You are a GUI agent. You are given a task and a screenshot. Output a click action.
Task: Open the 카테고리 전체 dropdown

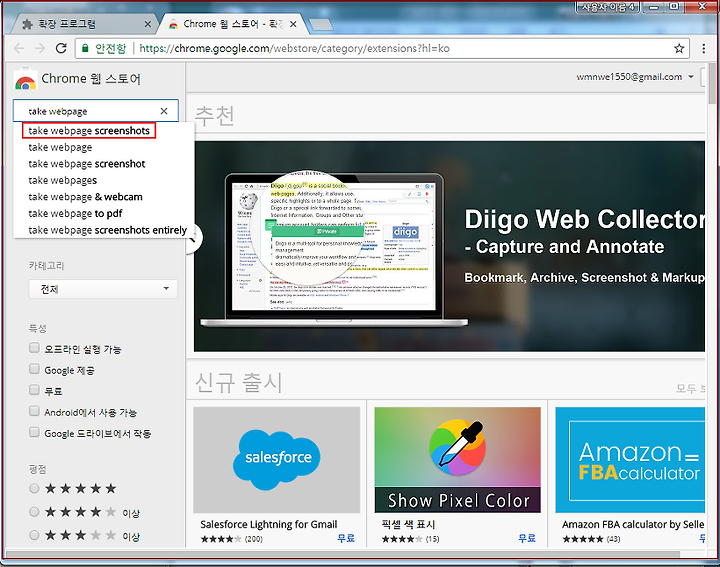pos(103,289)
